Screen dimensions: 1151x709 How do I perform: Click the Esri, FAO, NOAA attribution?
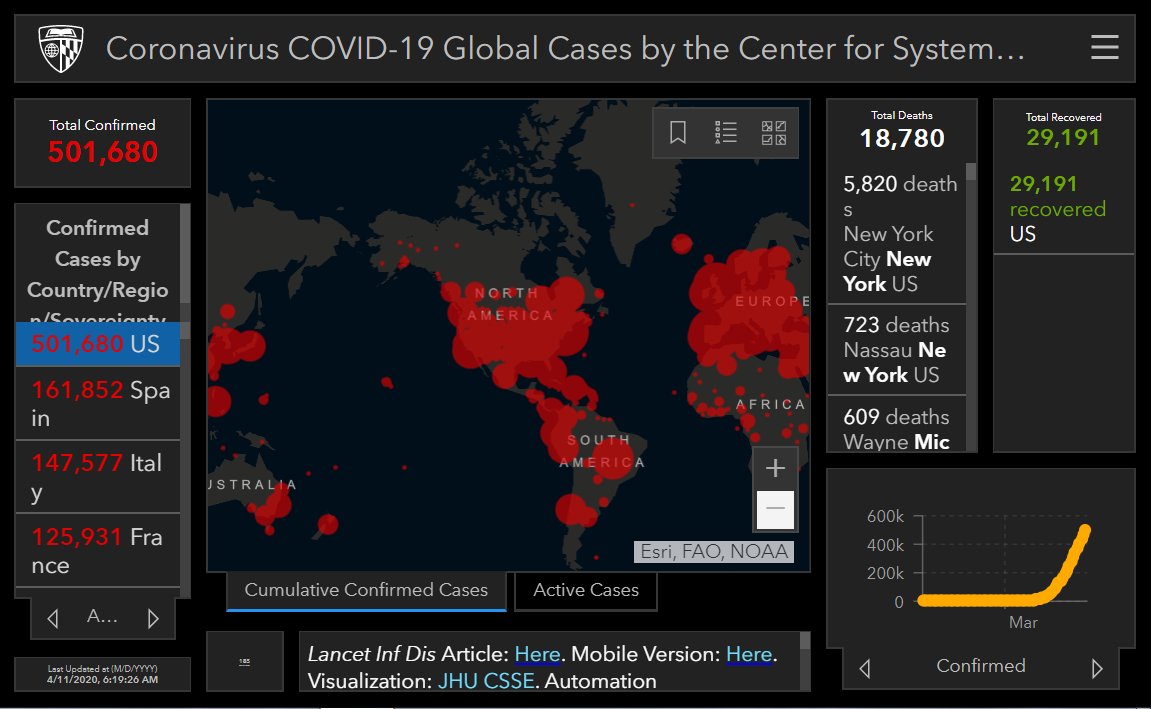[x=714, y=551]
